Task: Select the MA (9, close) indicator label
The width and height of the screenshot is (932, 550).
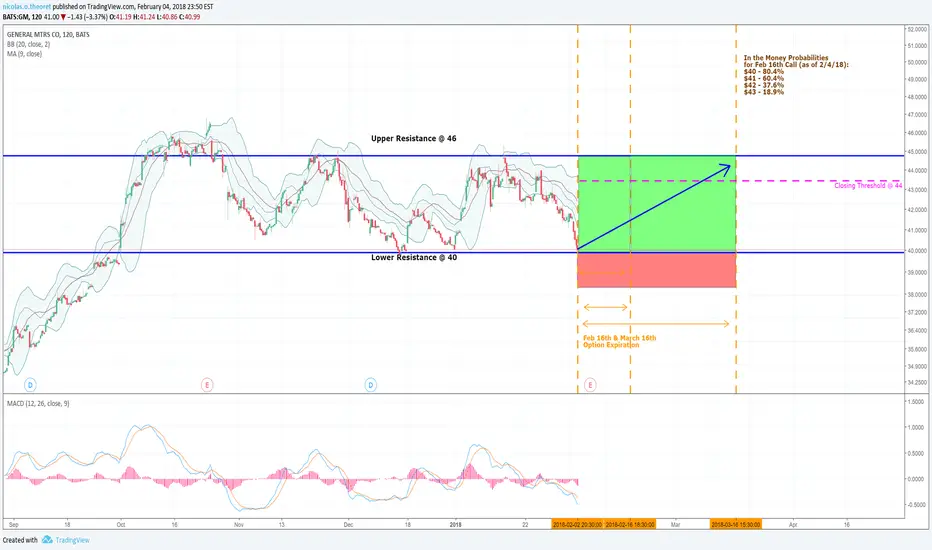Action: 24,54
